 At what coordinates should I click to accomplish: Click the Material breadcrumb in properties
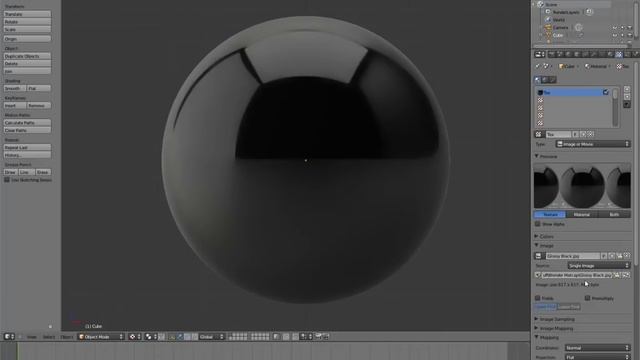click(x=596, y=66)
